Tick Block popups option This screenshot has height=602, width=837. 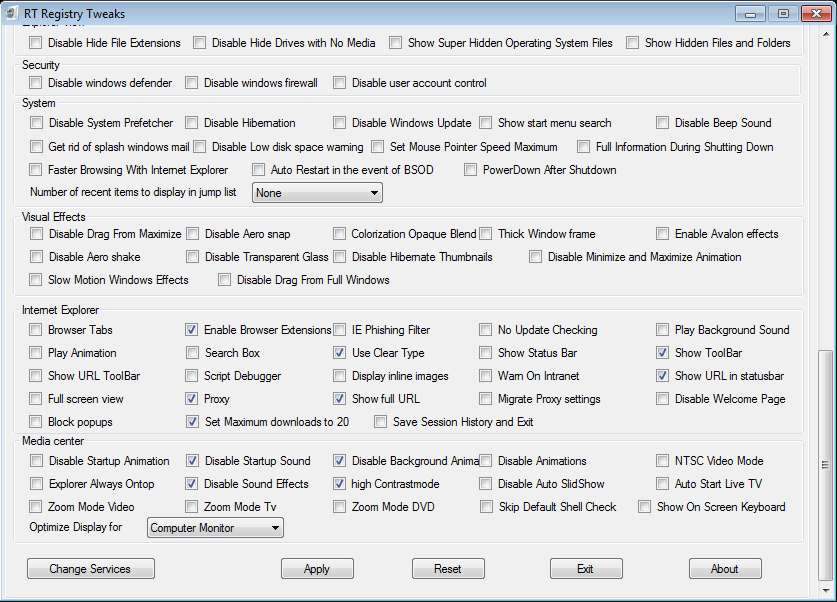[36, 422]
